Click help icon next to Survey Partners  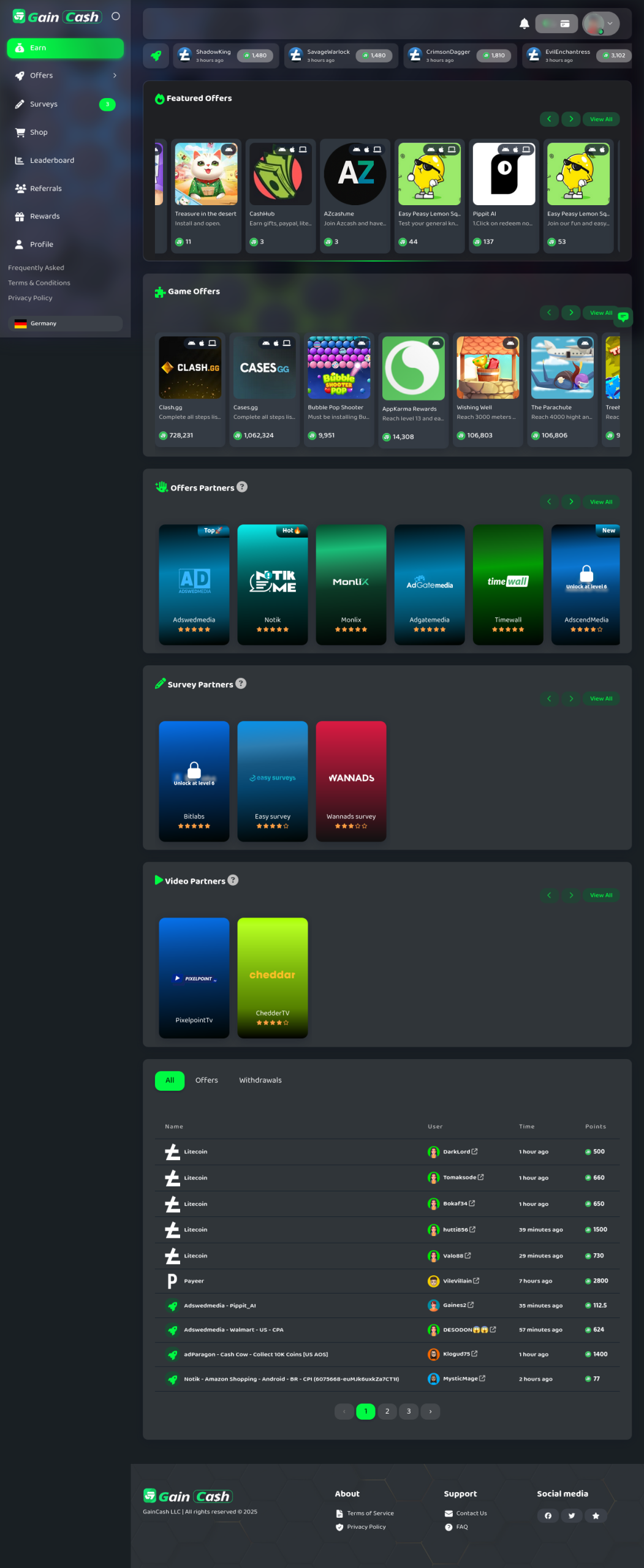coord(241,684)
